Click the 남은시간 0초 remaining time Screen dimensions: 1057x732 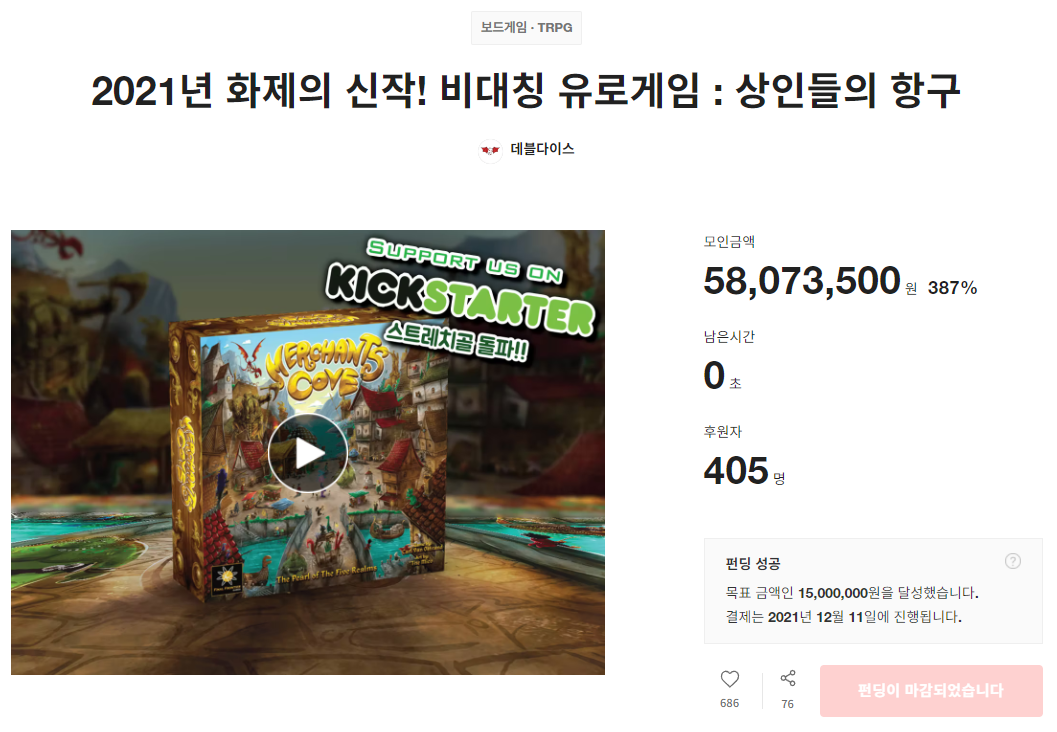(x=723, y=375)
